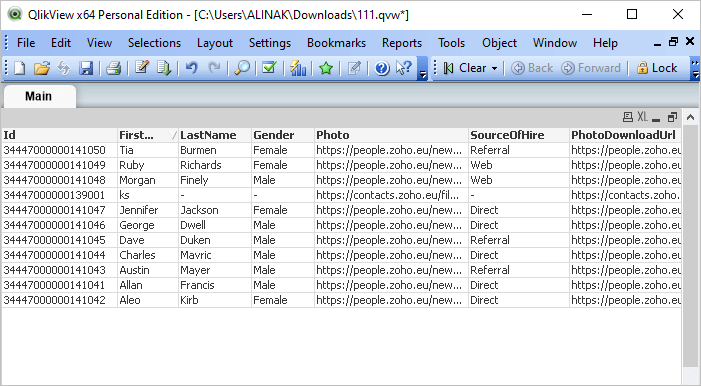The image size is (701, 386).
Task: Select last name Kirb cell
Action: point(215,300)
